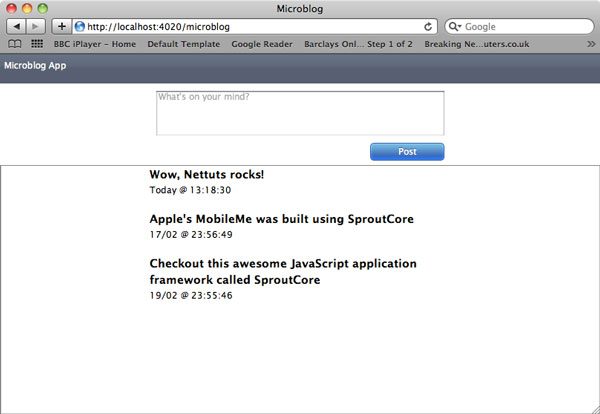
Task: Zoom the window with green button
Action: pos(43,8)
